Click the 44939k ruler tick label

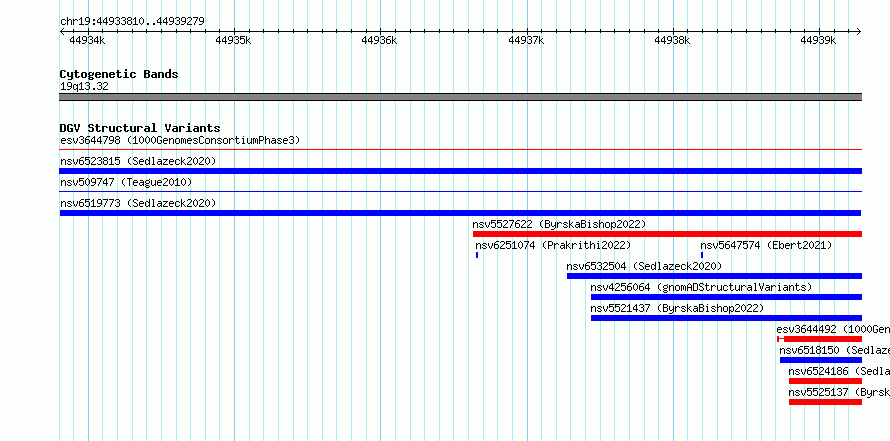[x=818, y=40]
